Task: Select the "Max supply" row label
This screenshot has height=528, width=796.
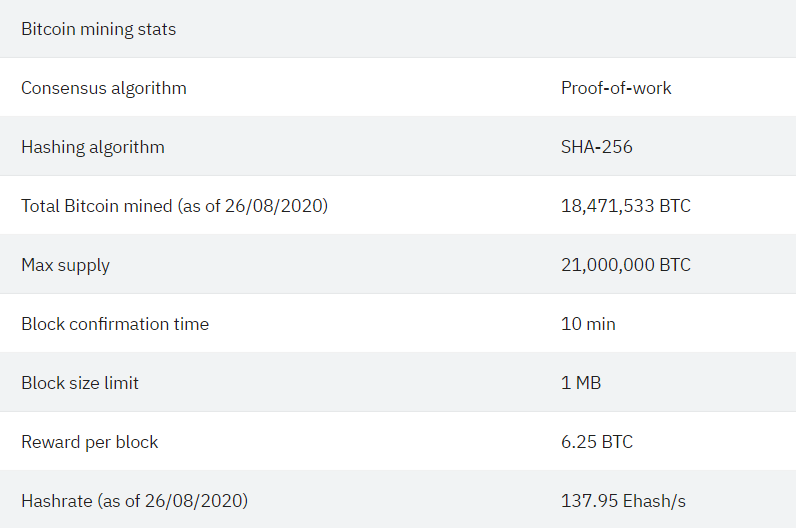Action: 65,265
